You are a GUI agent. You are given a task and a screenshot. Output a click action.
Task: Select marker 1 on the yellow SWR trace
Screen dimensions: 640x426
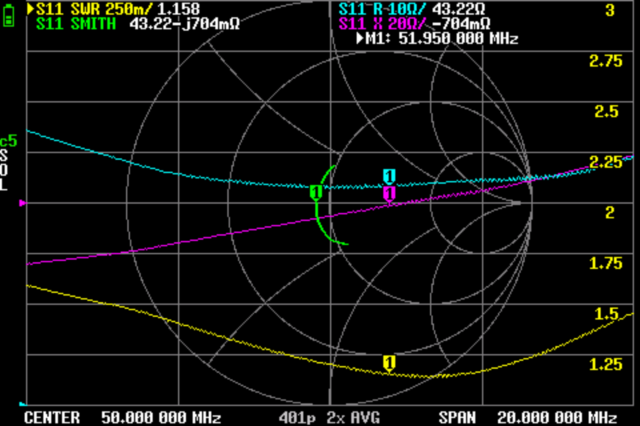coord(389,362)
